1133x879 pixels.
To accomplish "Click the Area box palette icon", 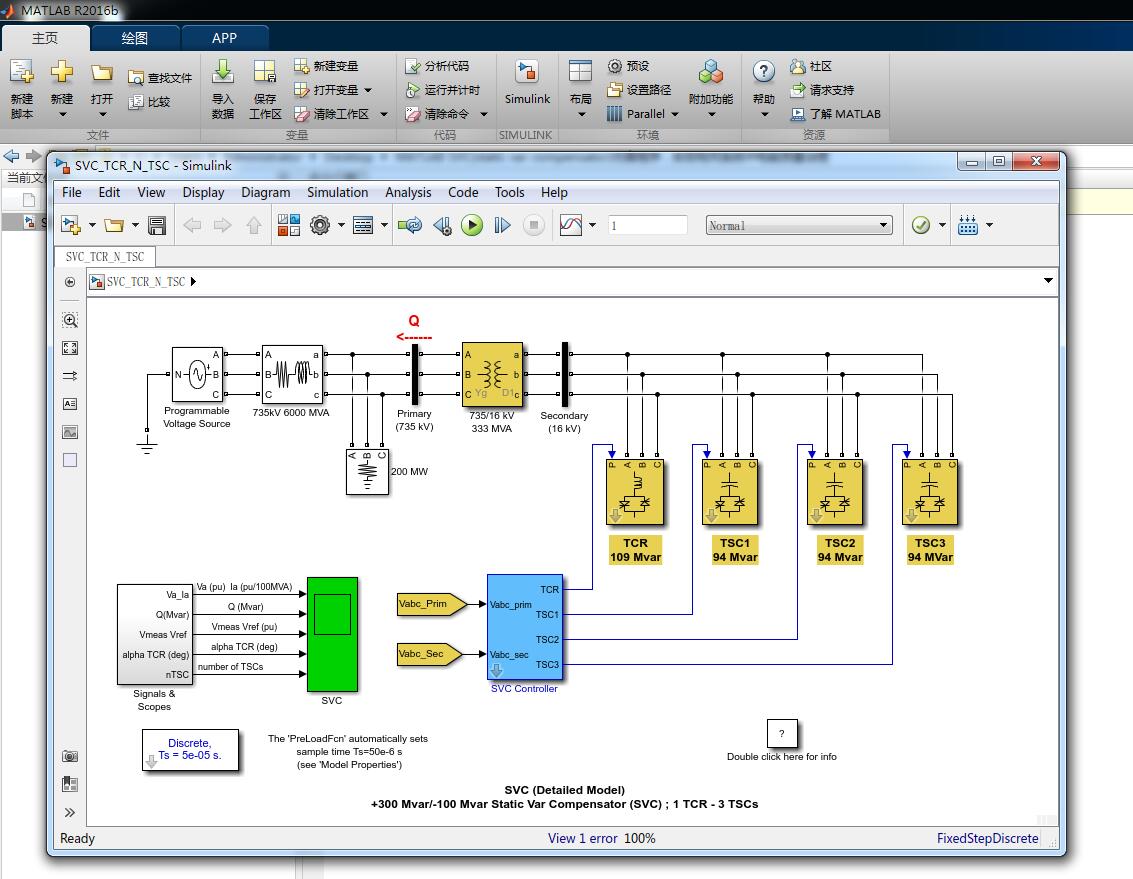I will point(70,460).
